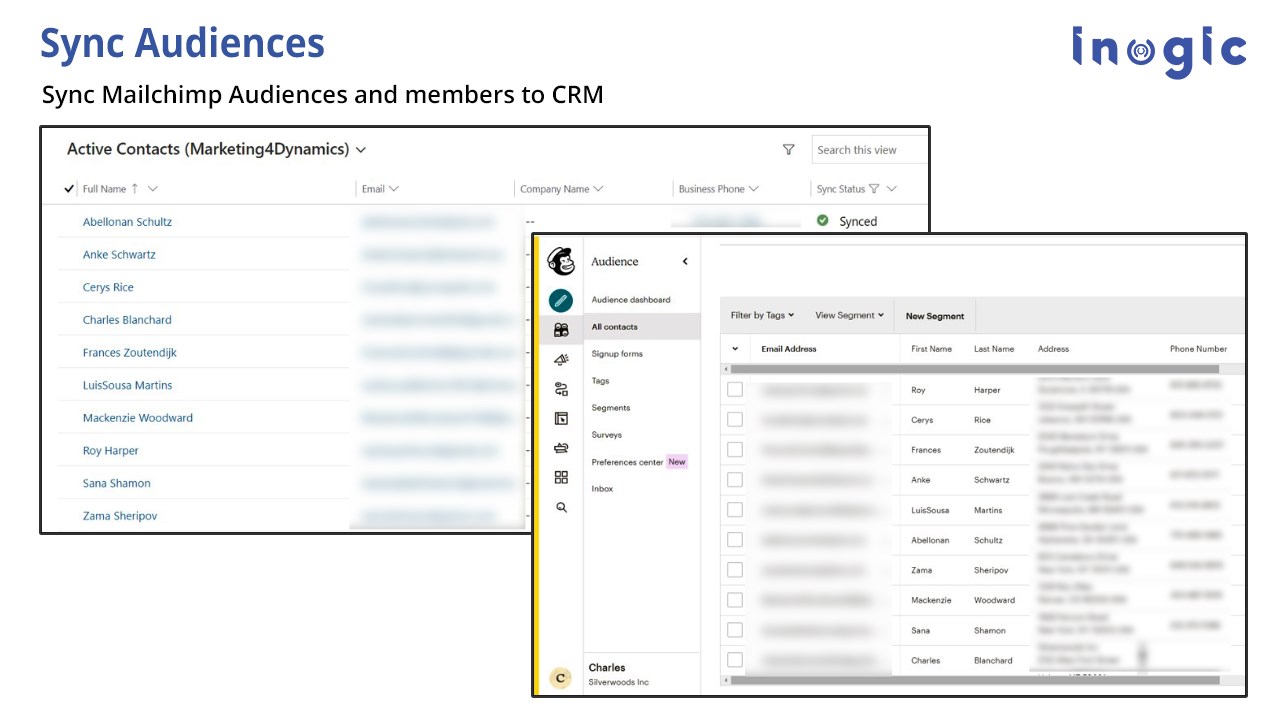Open the Campaigns megaphone icon
This screenshot has width=1280, height=720.
pos(561,359)
